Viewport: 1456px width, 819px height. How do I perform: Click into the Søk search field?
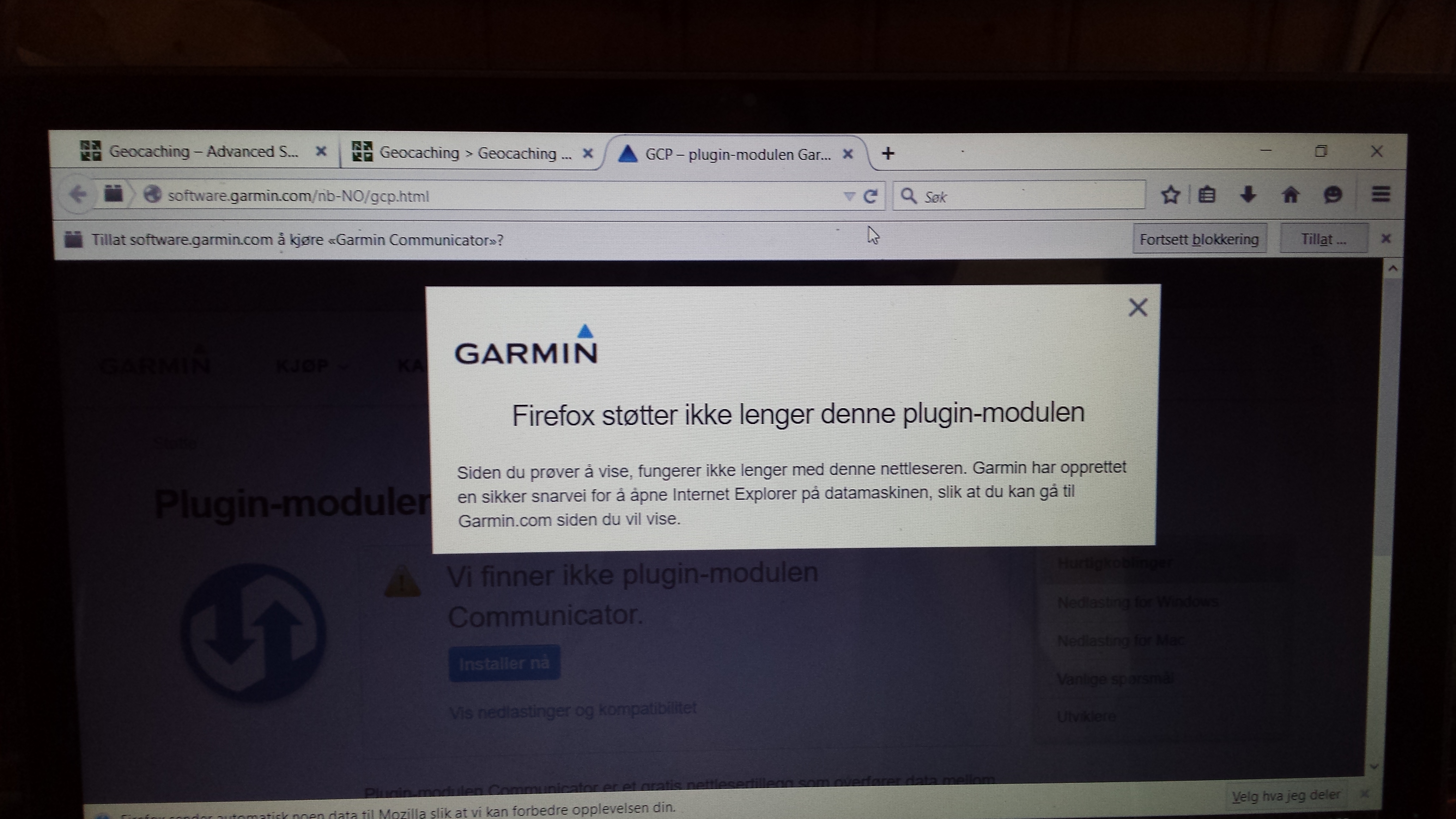(1019, 195)
